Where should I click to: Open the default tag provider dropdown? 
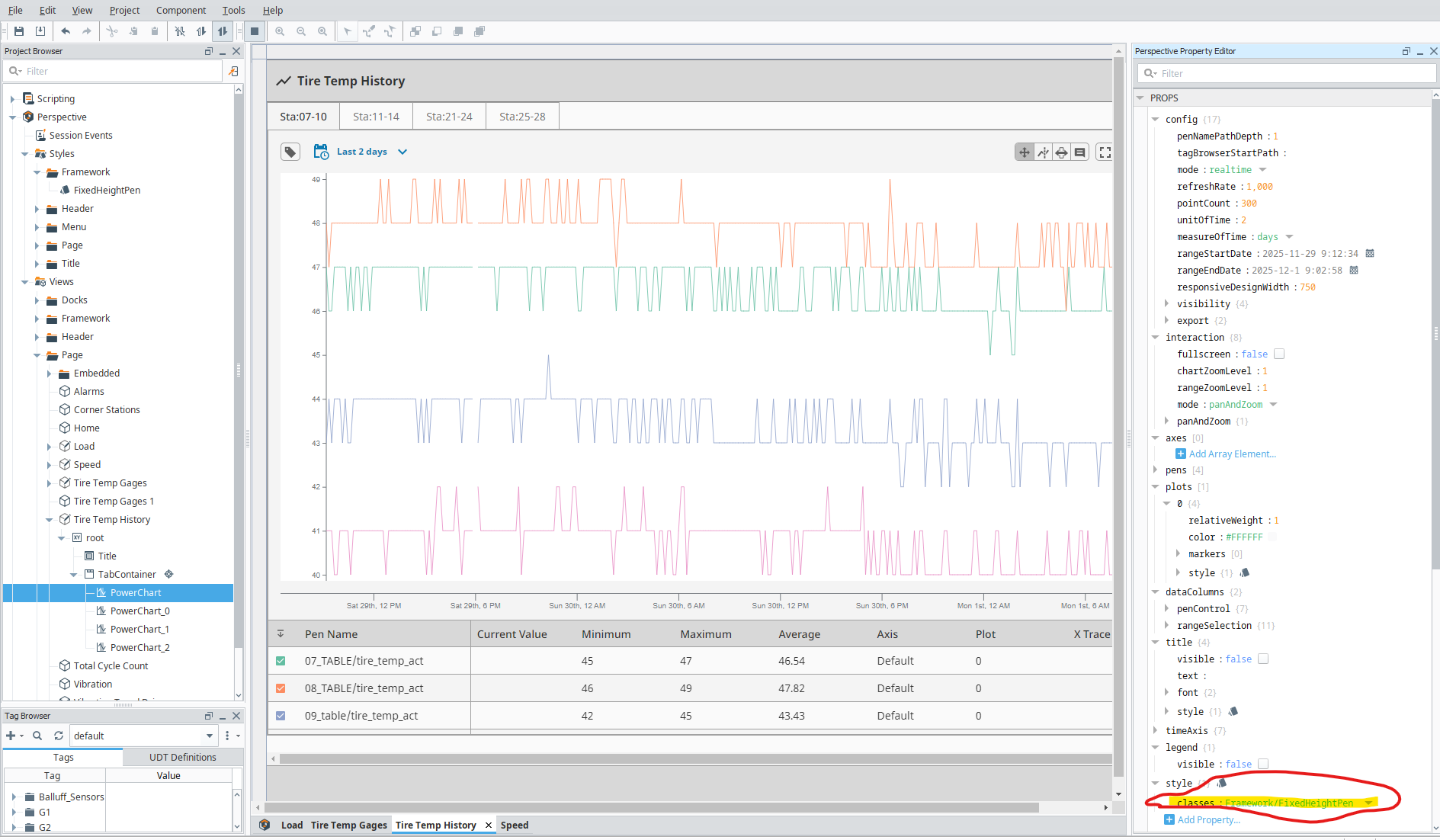(x=210, y=736)
